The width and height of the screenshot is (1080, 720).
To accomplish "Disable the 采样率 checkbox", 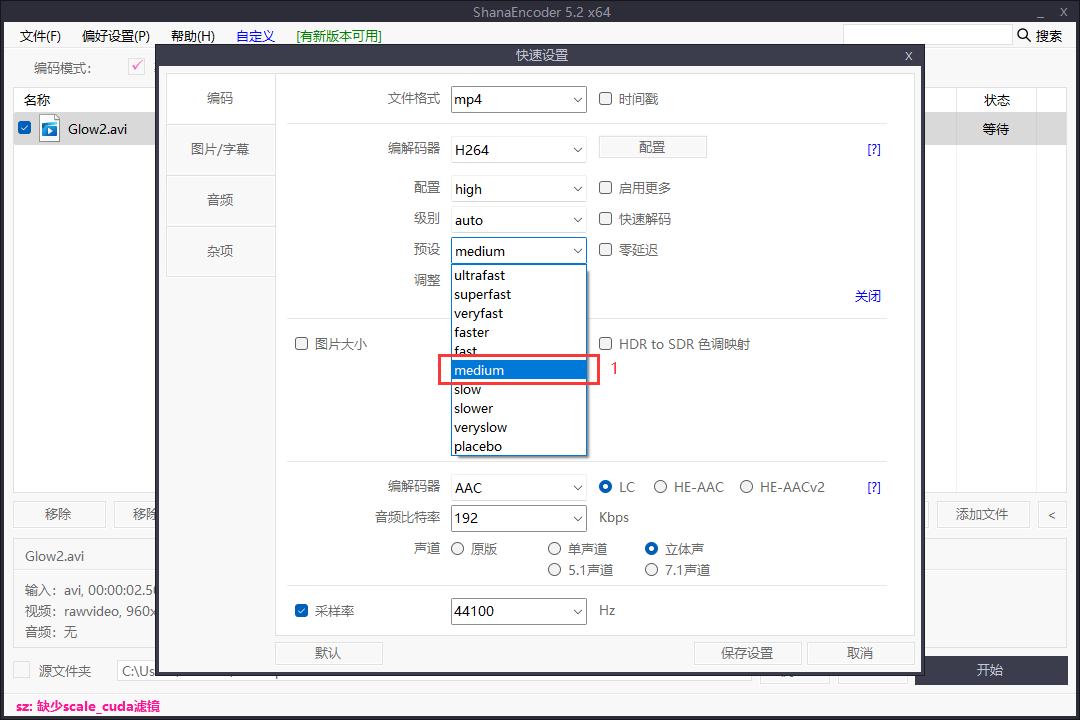I will tap(302, 610).
